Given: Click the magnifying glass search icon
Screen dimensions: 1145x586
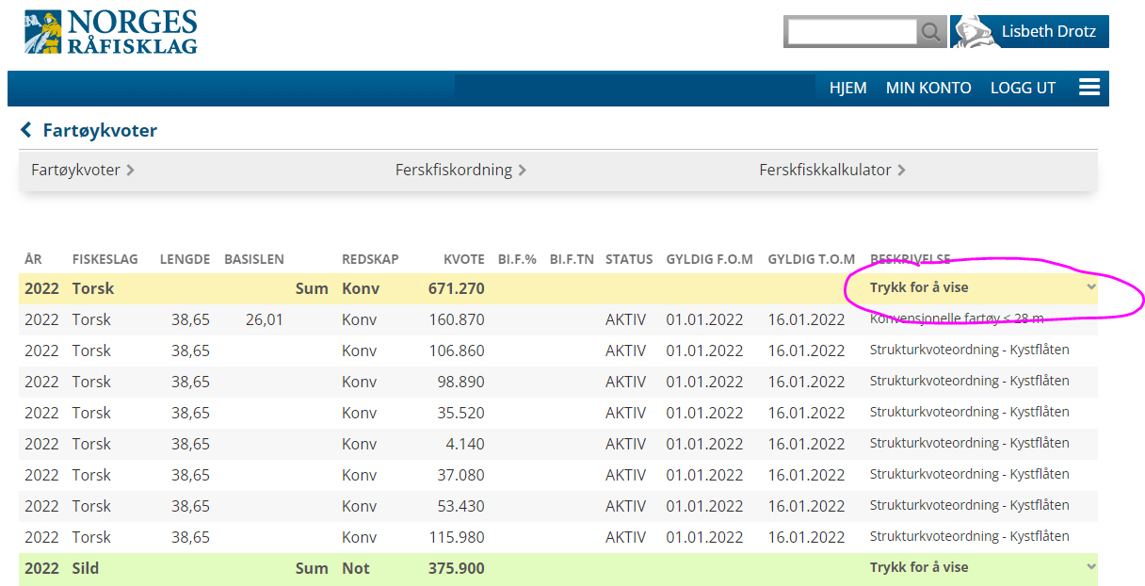Looking at the screenshot, I should [x=931, y=33].
